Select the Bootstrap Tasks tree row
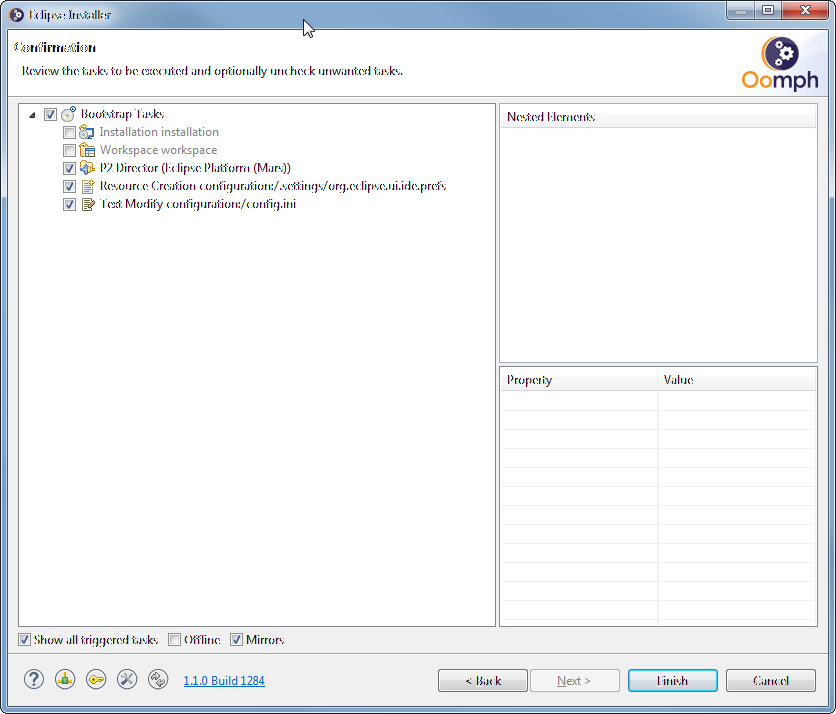Viewport: 836px width, 714px height. tap(122, 114)
